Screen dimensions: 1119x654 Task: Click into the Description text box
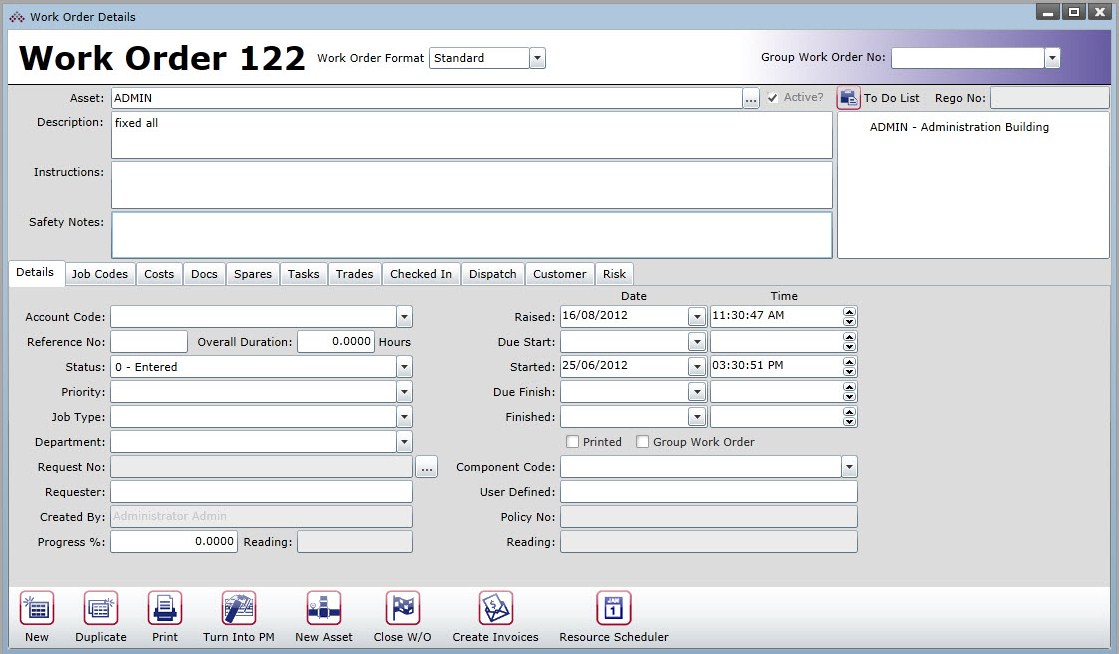point(472,135)
